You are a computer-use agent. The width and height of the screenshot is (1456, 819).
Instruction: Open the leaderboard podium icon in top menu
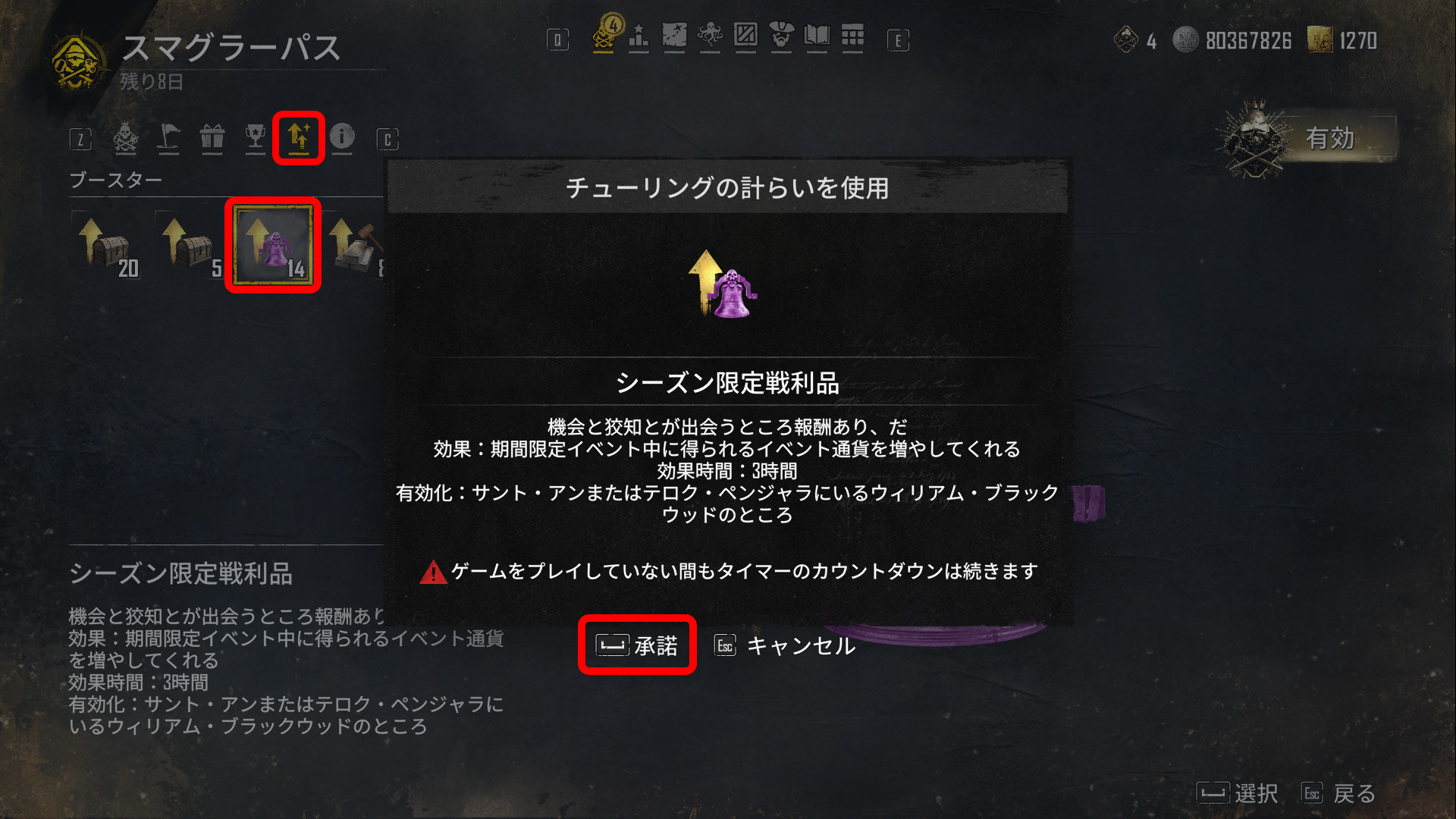(x=639, y=36)
